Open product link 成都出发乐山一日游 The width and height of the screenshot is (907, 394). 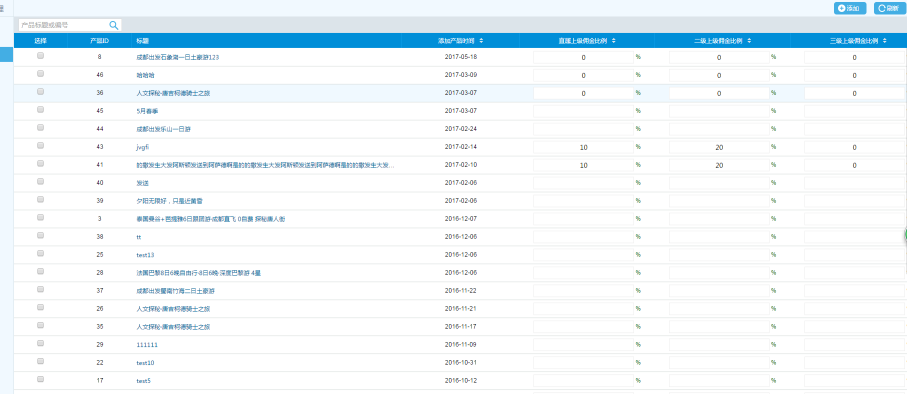(x=163, y=129)
